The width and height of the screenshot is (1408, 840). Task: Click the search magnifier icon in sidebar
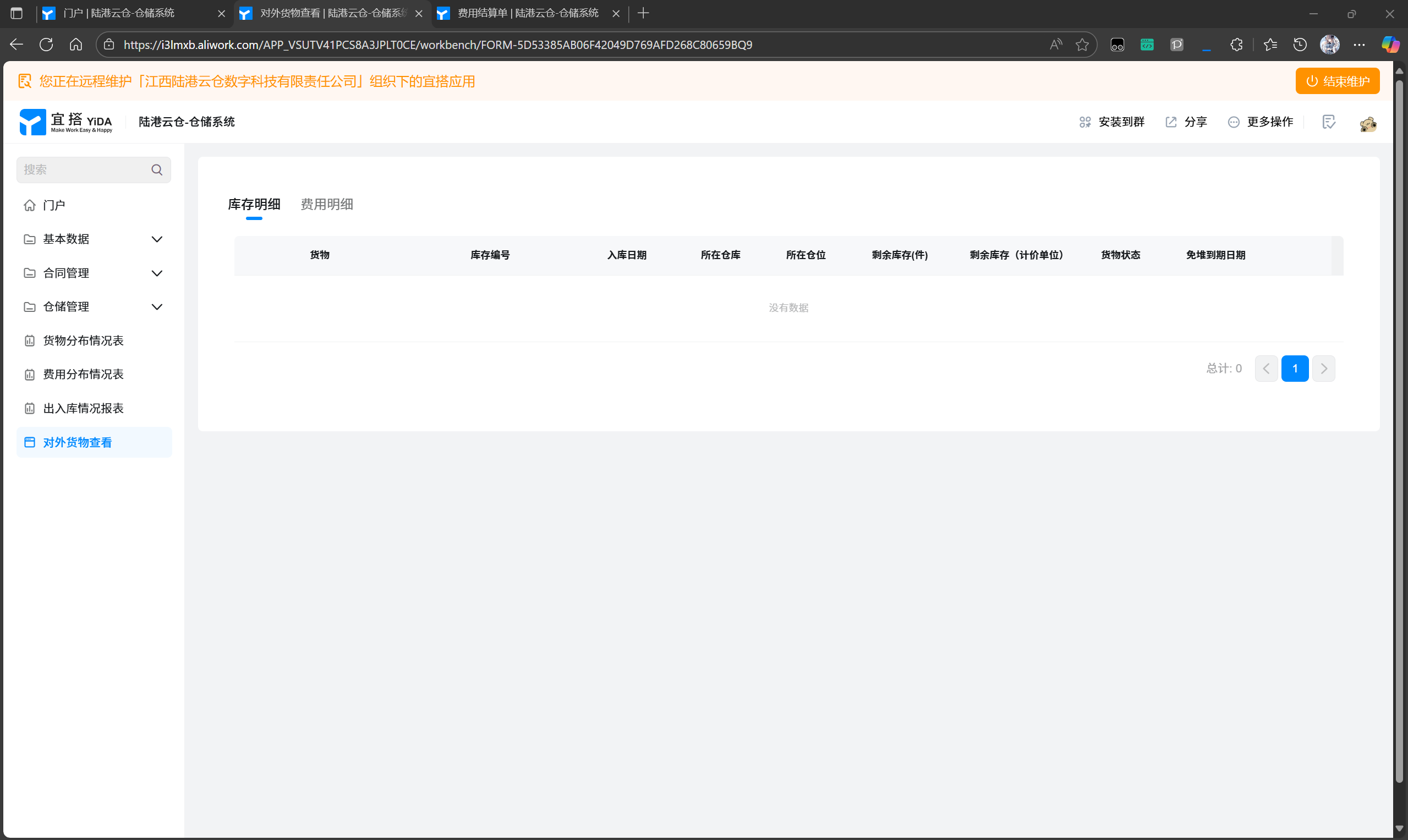coord(157,170)
